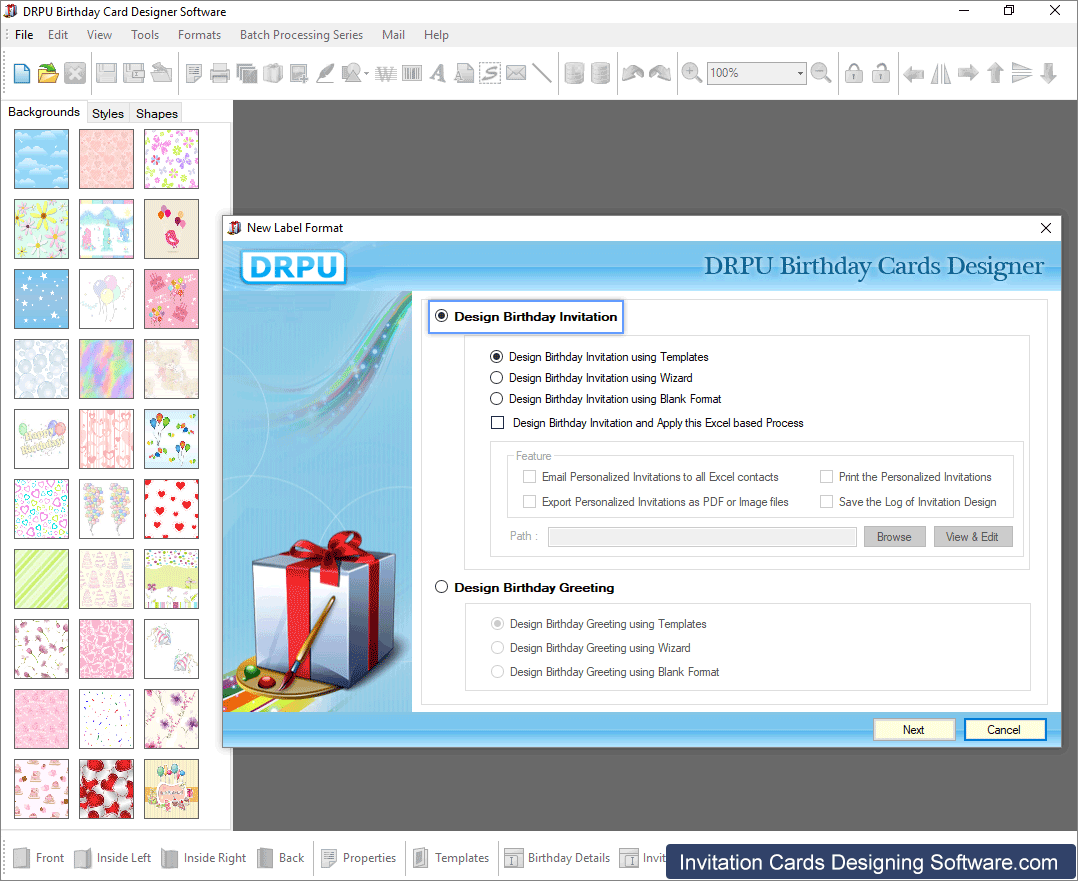Click the left arrow align icon
Screen dimensions: 1078x881
[913, 73]
